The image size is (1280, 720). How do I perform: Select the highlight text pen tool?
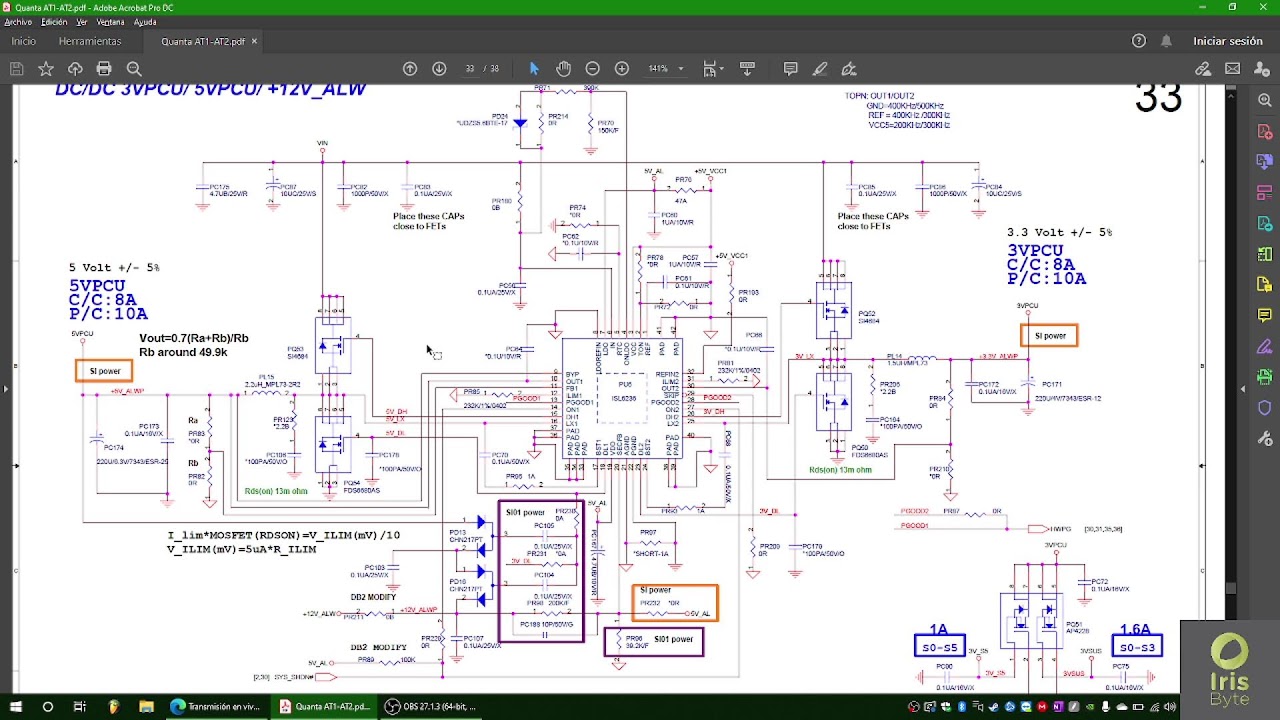[x=820, y=69]
